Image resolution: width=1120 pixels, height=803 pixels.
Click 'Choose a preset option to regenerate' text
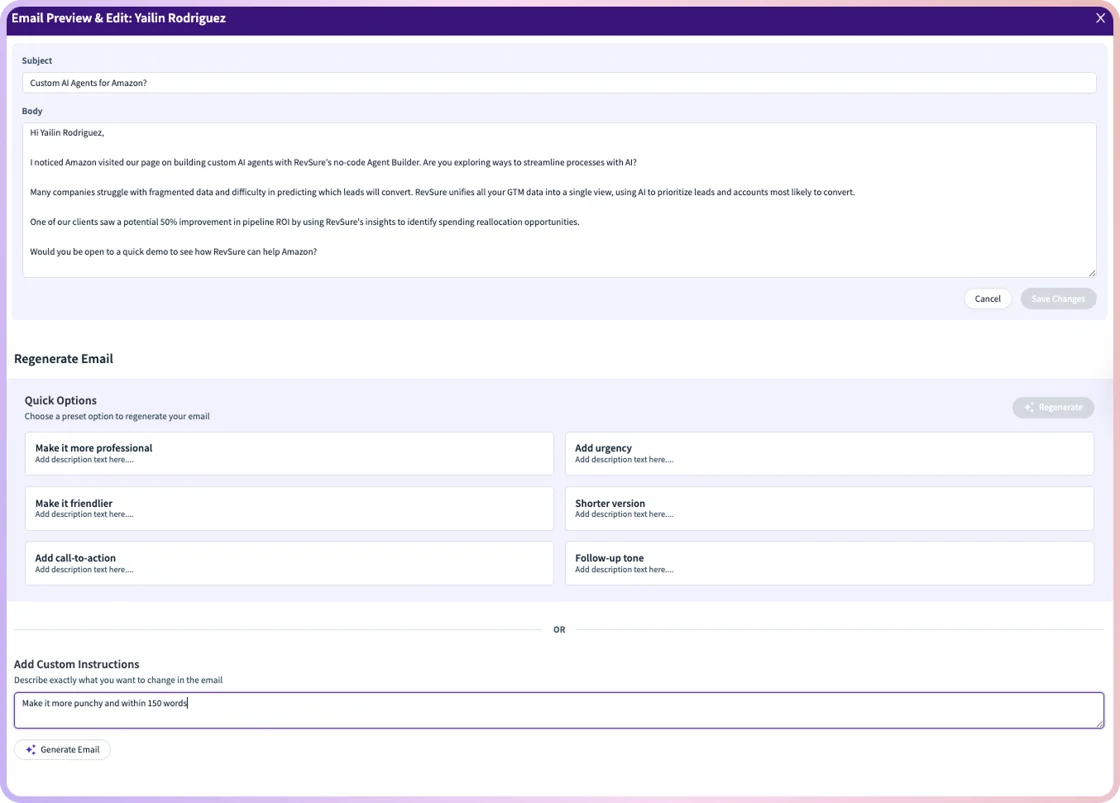(x=117, y=417)
